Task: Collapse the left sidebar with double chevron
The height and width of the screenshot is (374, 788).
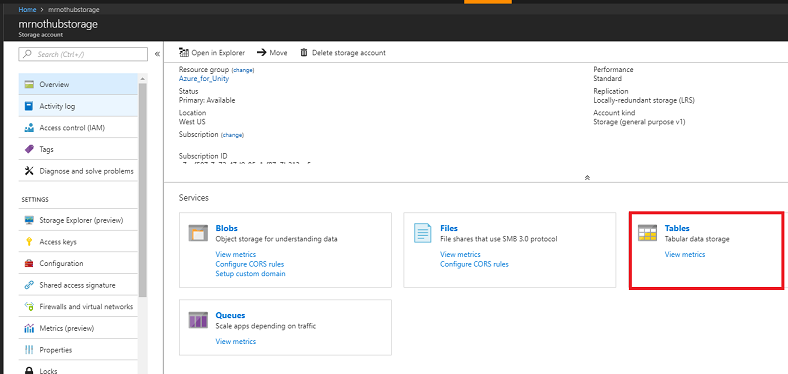Action: 157,54
